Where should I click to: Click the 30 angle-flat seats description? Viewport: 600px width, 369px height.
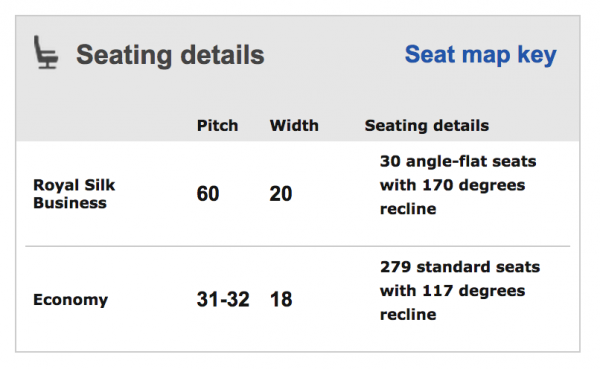point(458,185)
